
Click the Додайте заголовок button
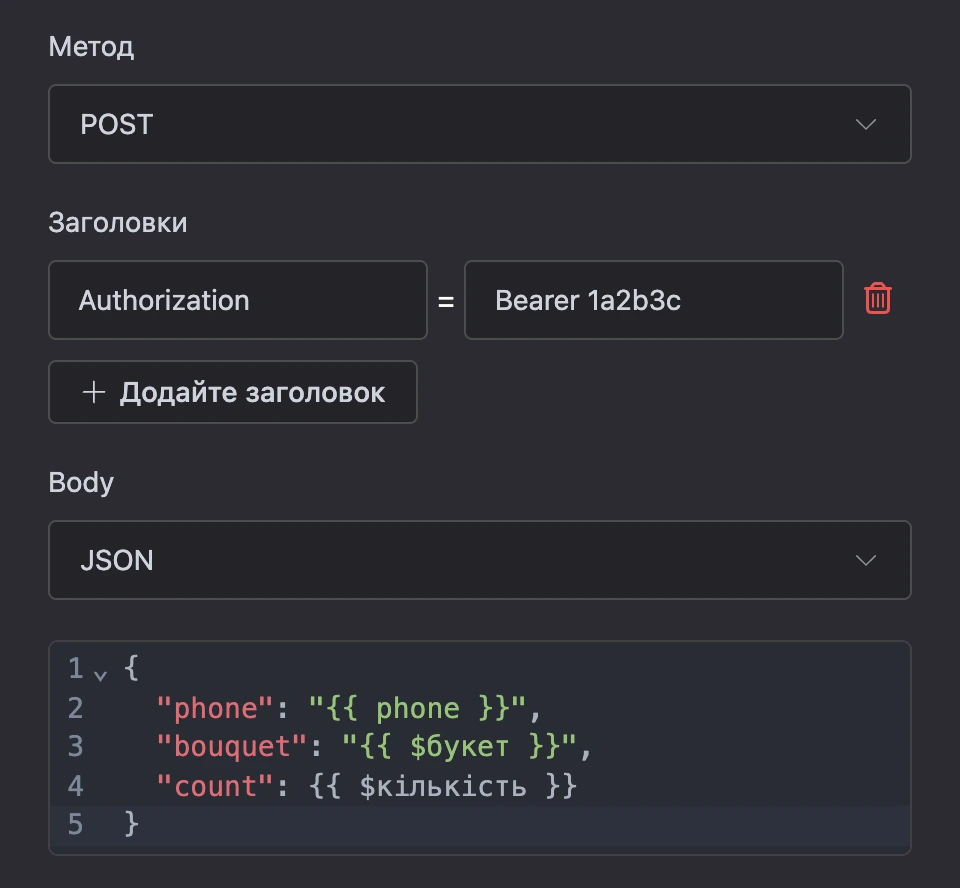[233, 392]
